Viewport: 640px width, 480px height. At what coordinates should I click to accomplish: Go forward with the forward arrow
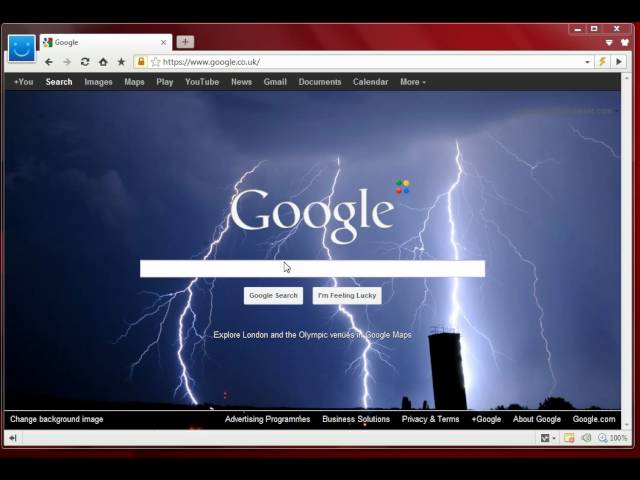click(x=67, y=62)
